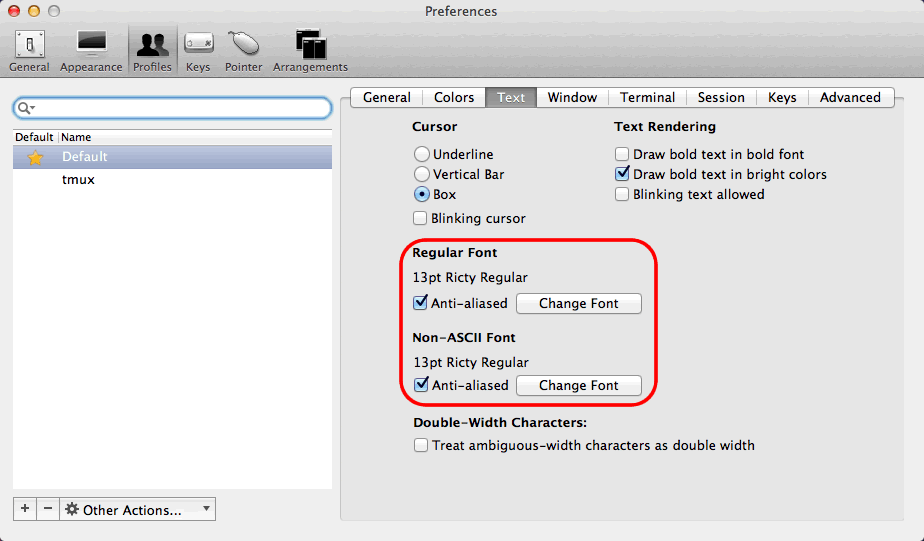This screenshot has width=924, height=541.
Task: Select the Vertical Bar cursor option
Action: [x=422, y=174]
